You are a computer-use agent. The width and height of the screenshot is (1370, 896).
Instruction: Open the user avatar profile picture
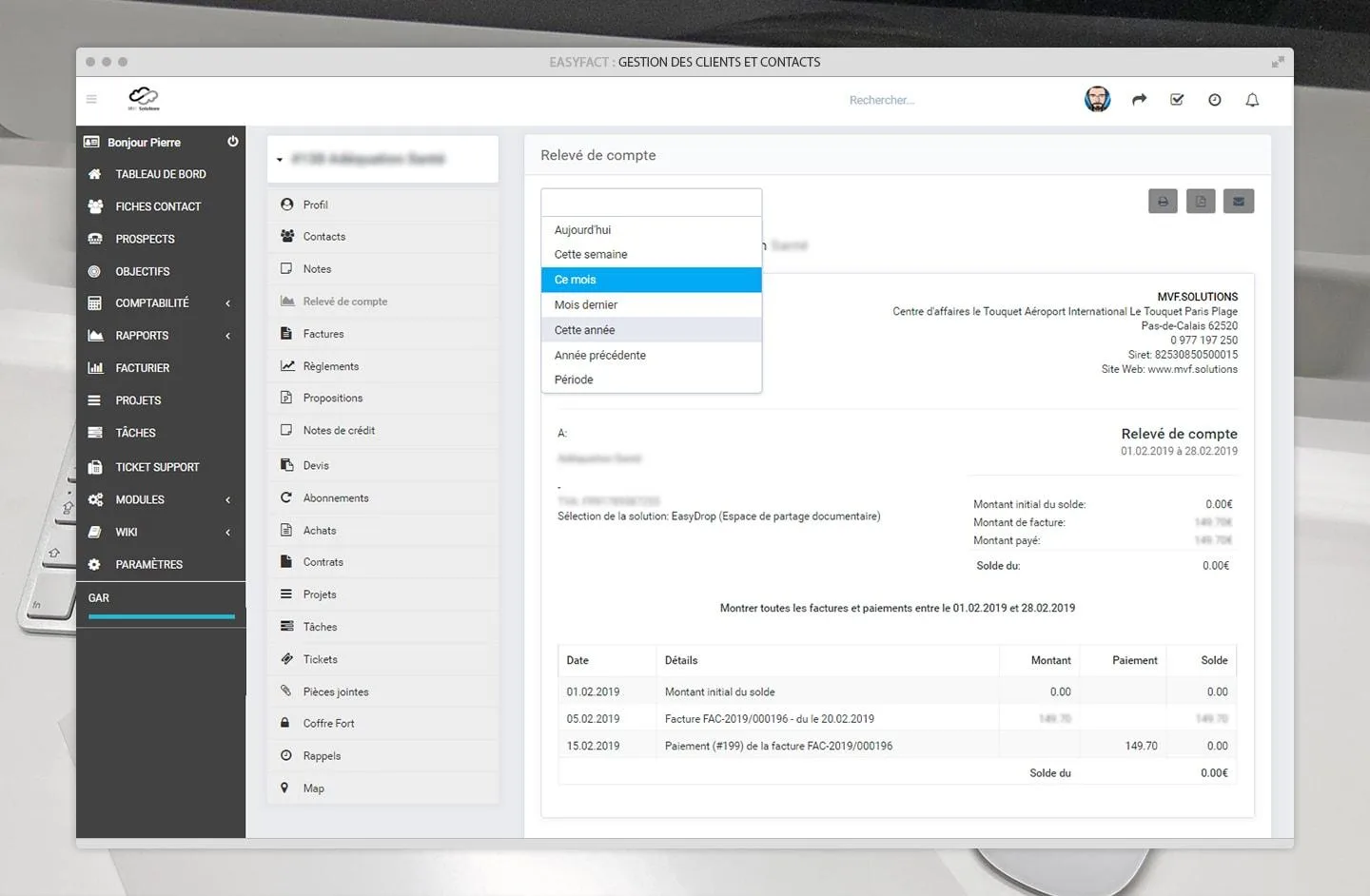click(x=1098, y=99)
